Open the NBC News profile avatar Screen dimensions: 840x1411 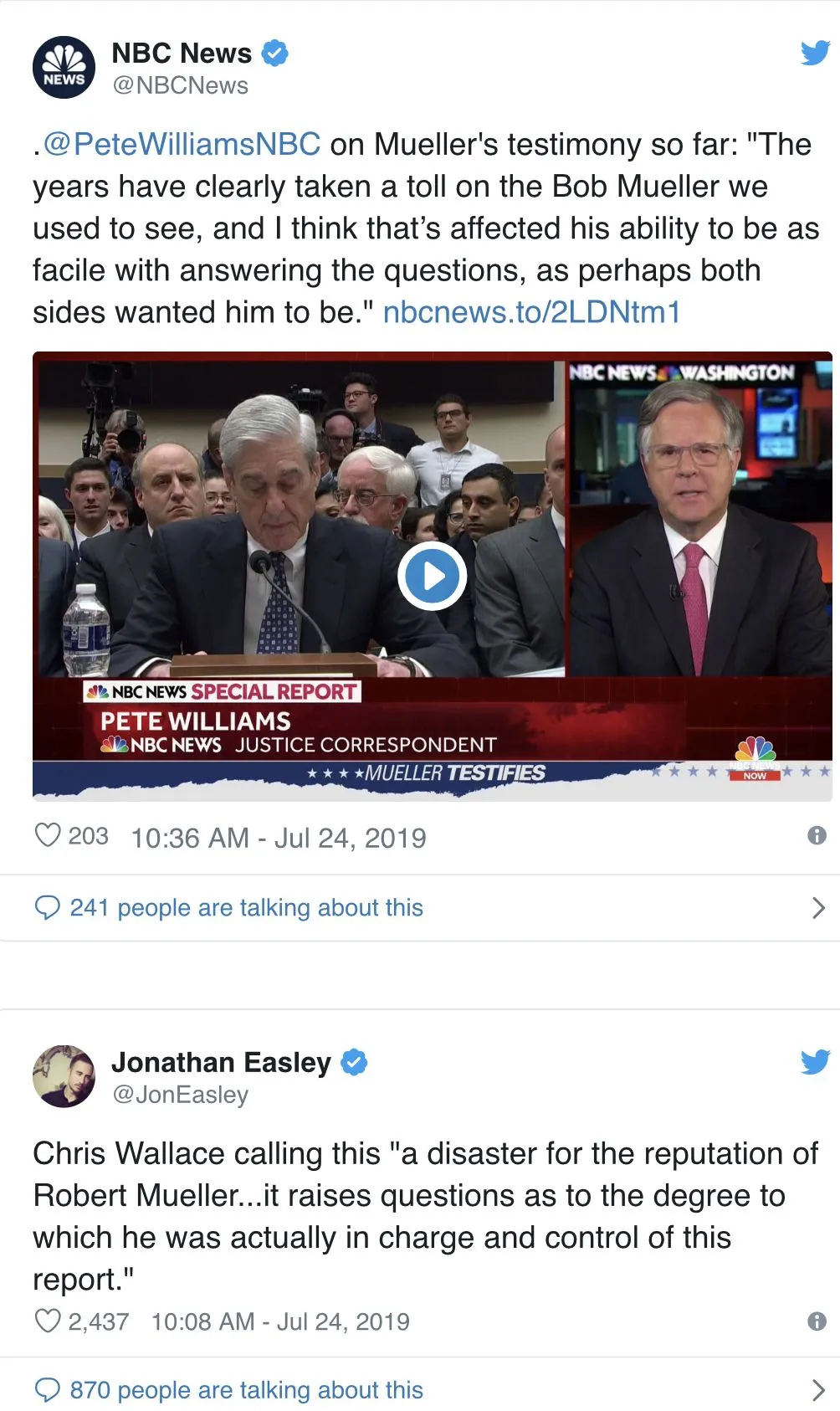tap(64, 68)
